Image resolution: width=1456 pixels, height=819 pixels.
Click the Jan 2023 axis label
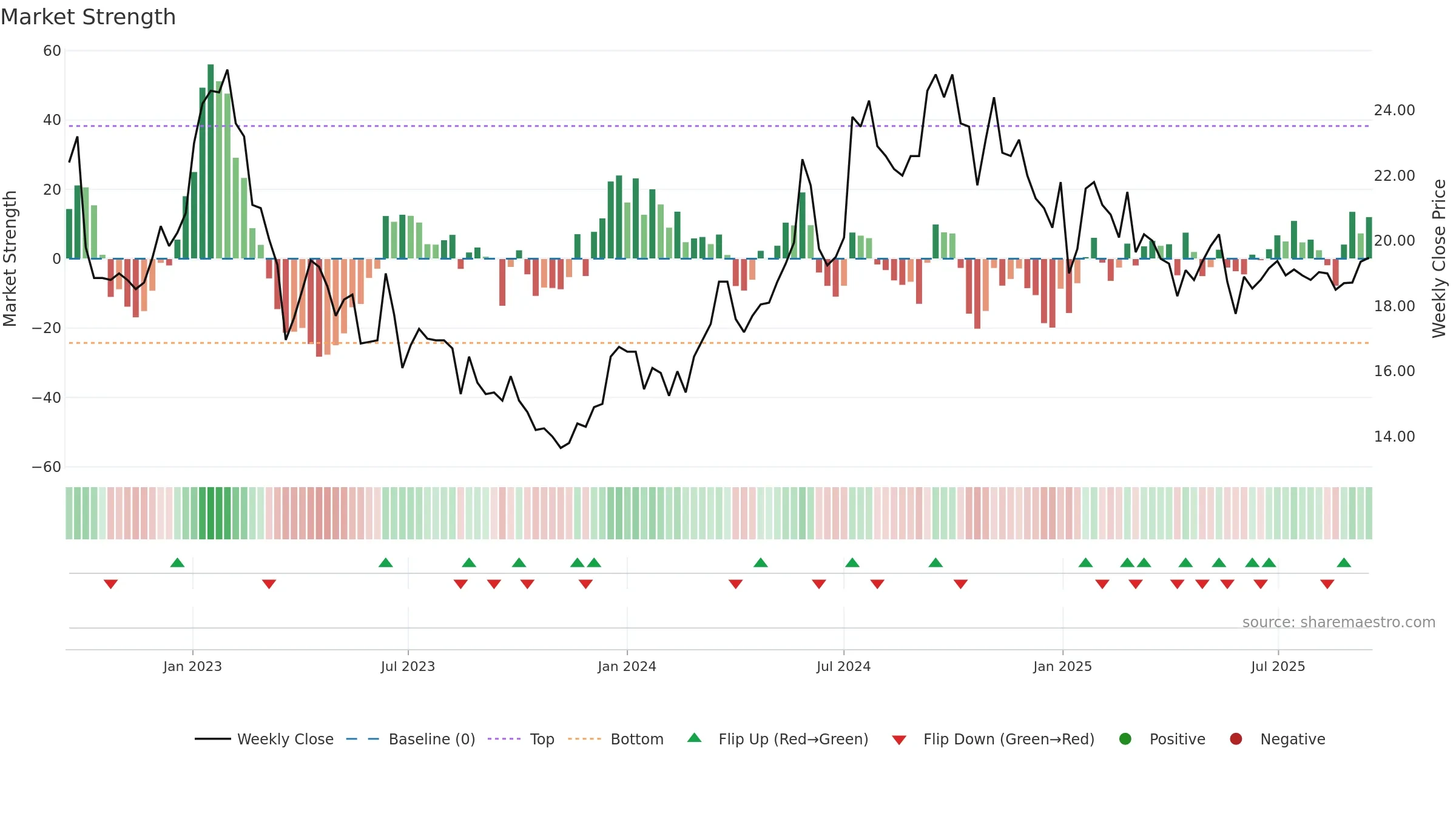(192, 666)
